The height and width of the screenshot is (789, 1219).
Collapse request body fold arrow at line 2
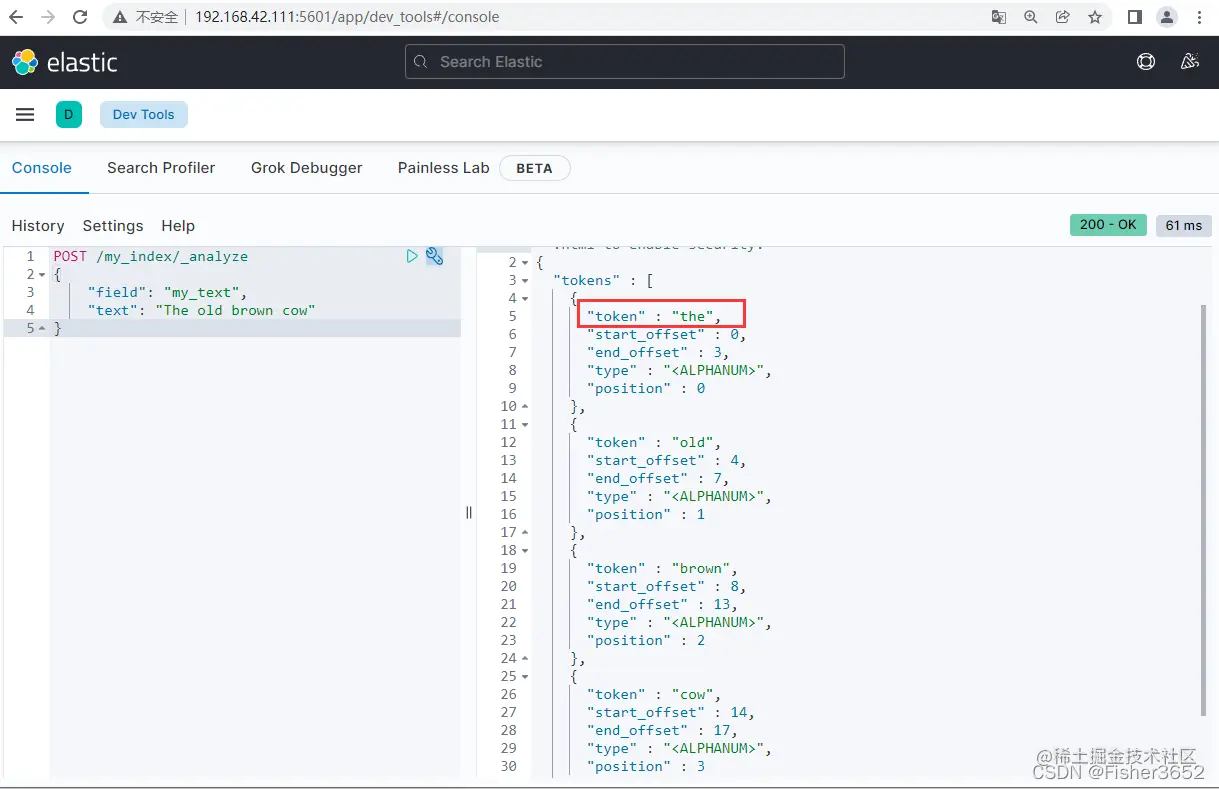41,274
